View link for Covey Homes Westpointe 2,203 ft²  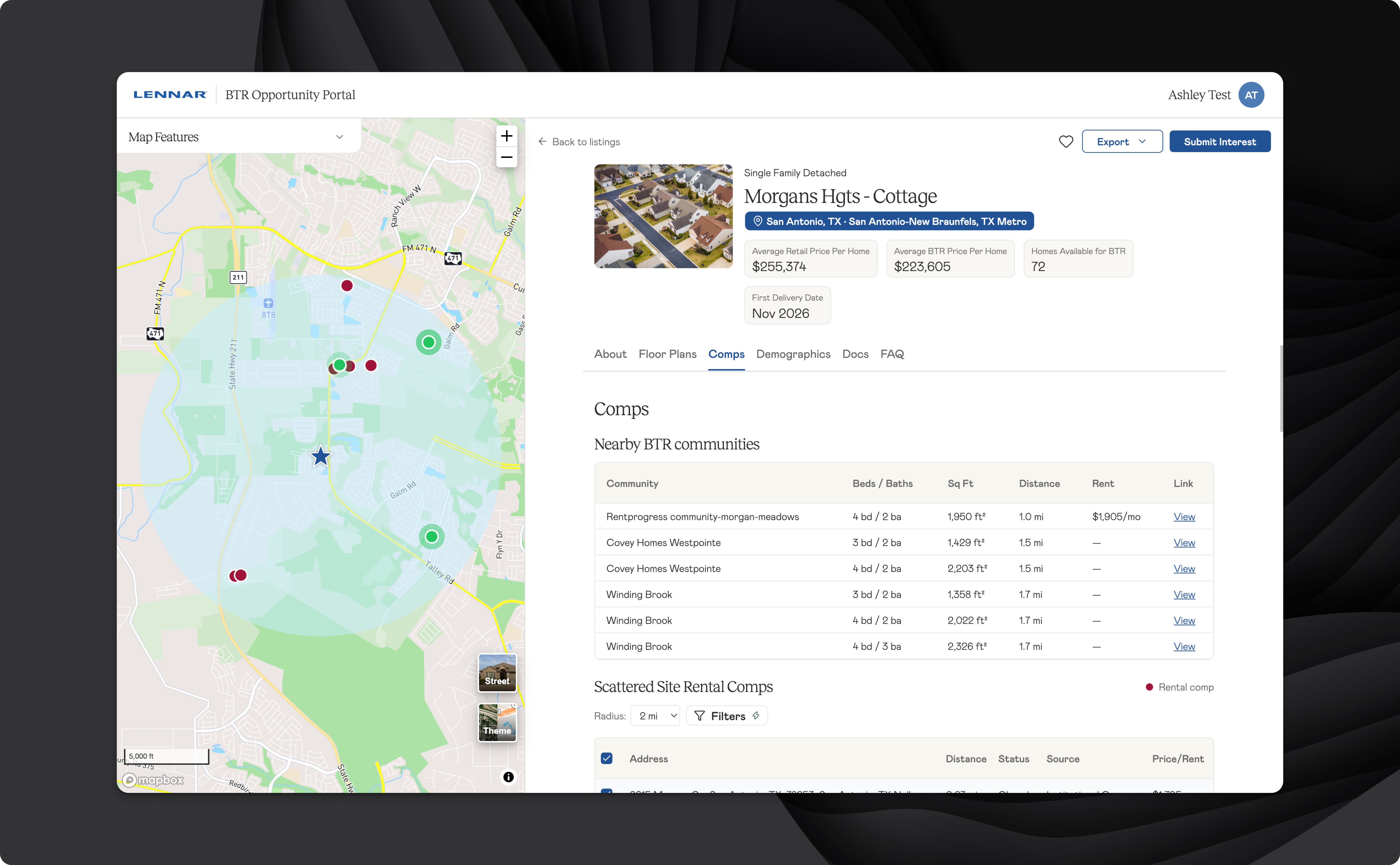click(1184, 569)
